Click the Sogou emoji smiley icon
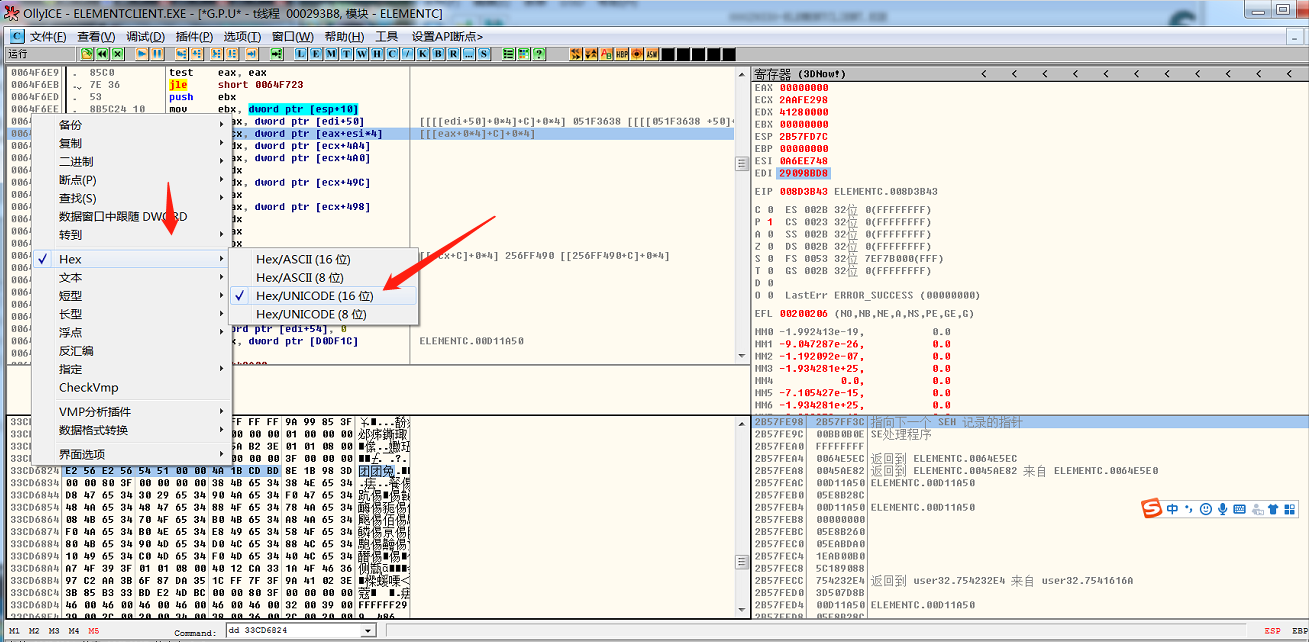The width and height of the screenshot is (1309, 642). click(1206, 509)
